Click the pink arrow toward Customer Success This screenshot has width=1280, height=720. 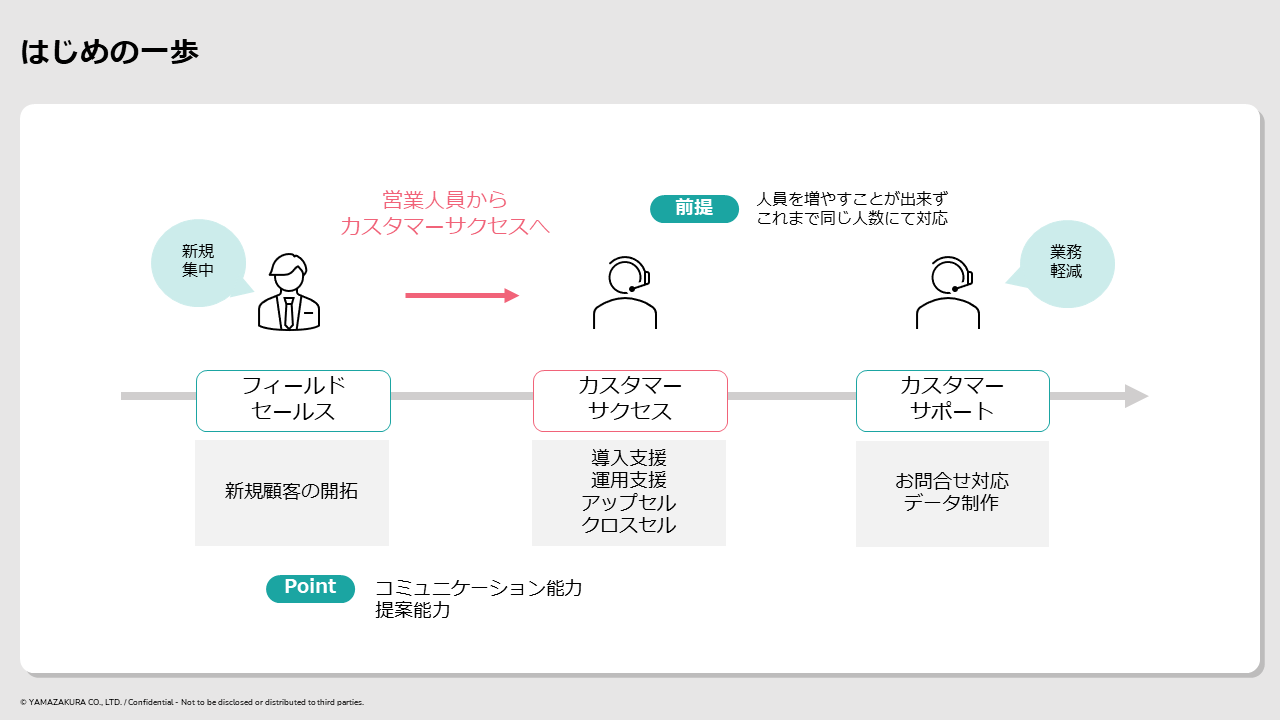(x=462, y=295)
